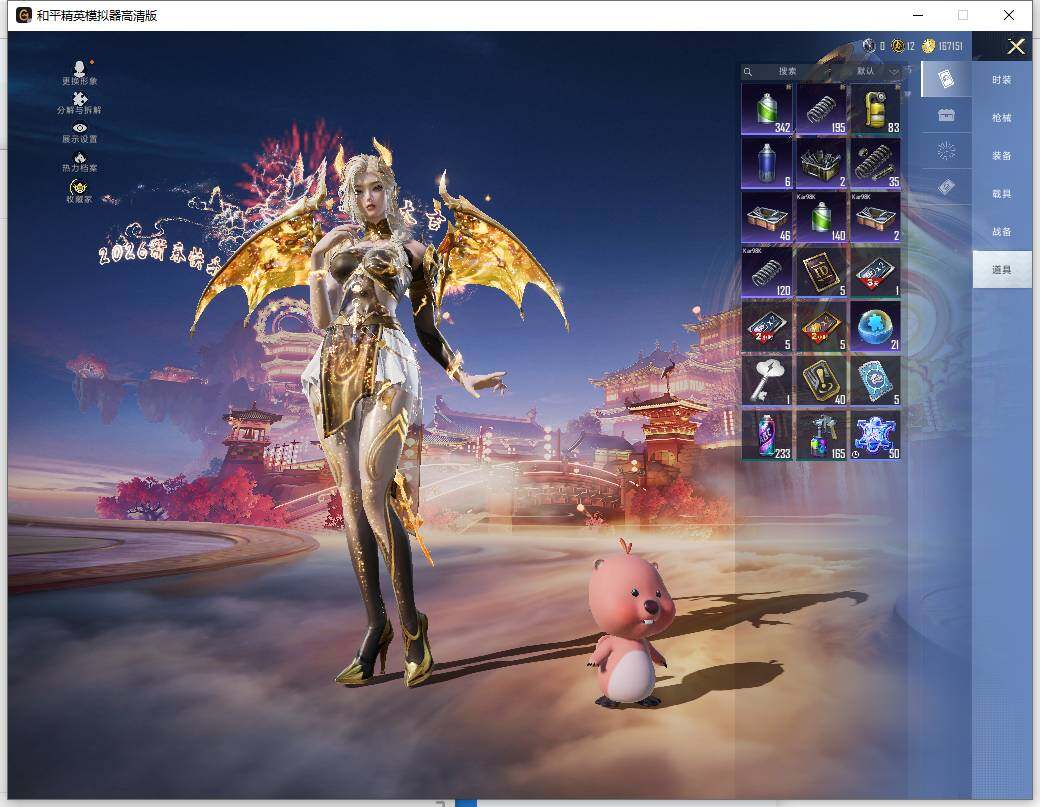Select ABC spray can item with 233
Screen dimensions: 1040x807
coord(767,436)
